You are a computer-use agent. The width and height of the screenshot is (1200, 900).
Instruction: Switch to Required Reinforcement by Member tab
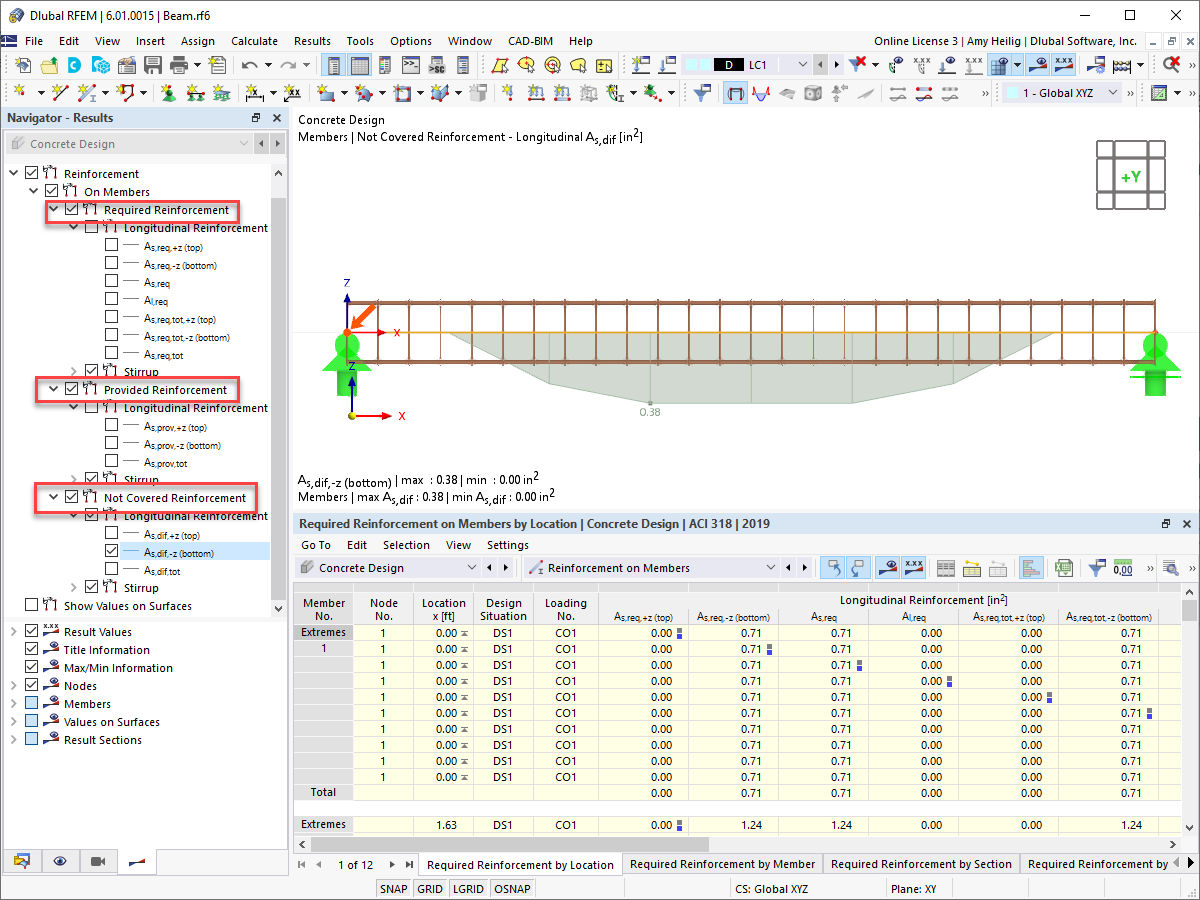(x=722, y=864)
